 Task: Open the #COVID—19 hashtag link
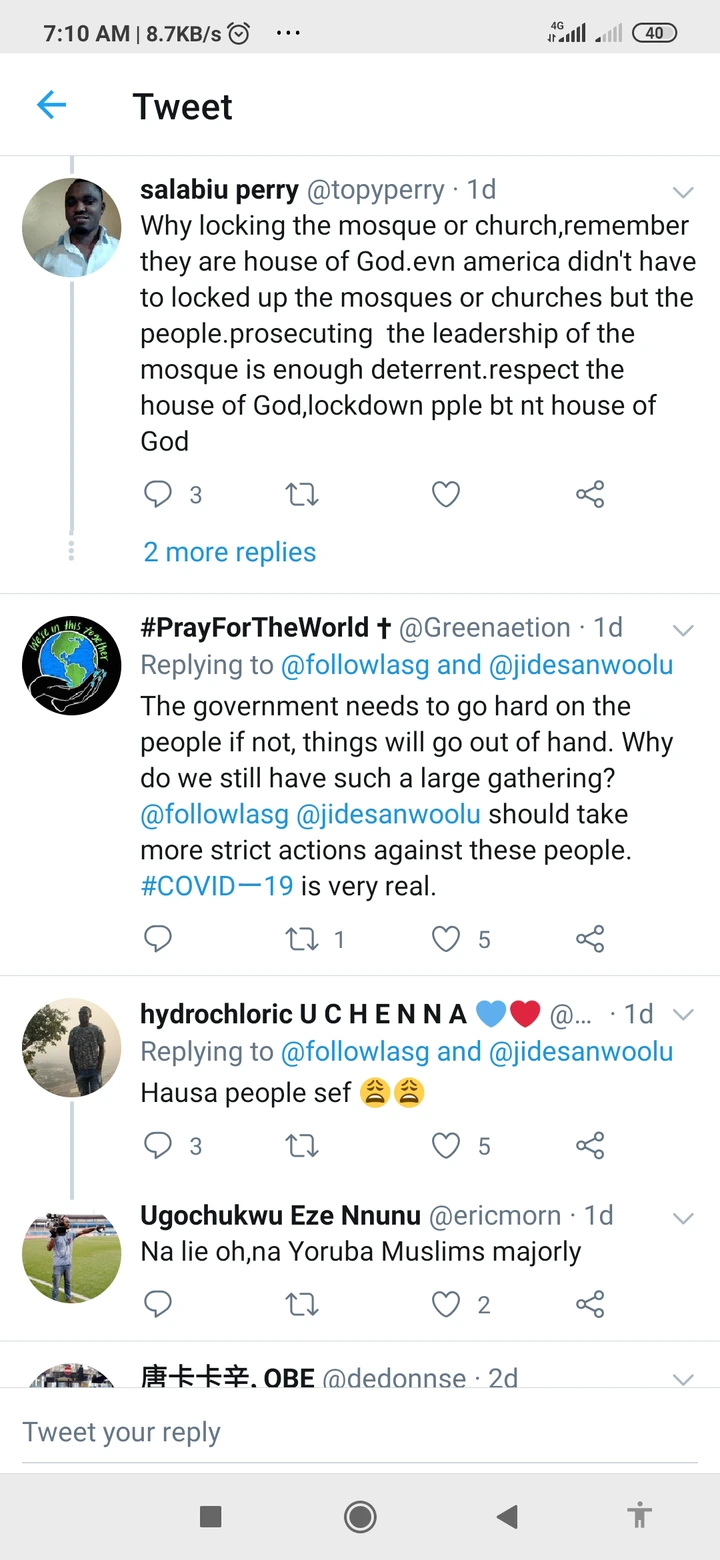pos(217,886)
